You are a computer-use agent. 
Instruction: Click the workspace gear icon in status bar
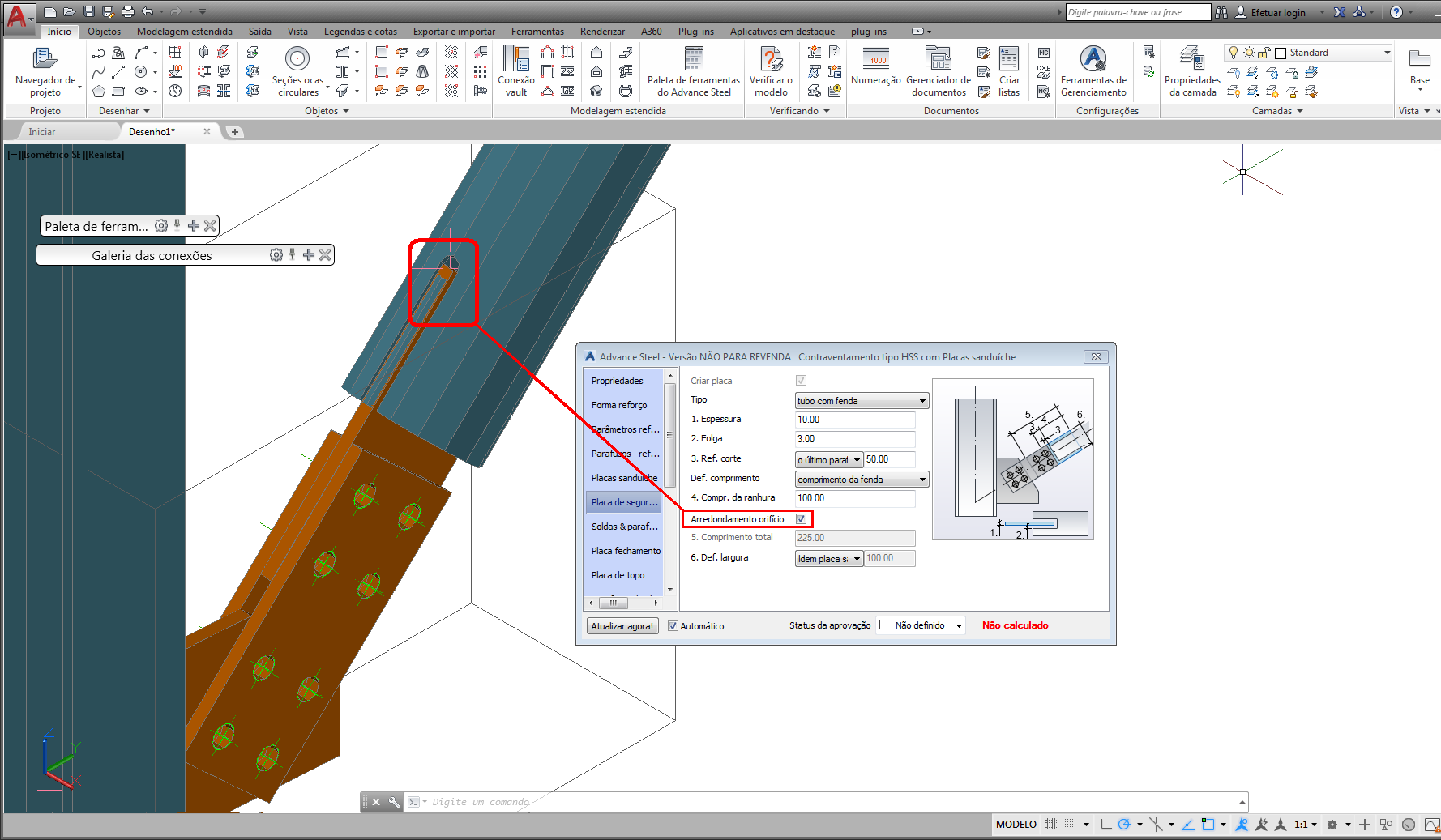1332,825
